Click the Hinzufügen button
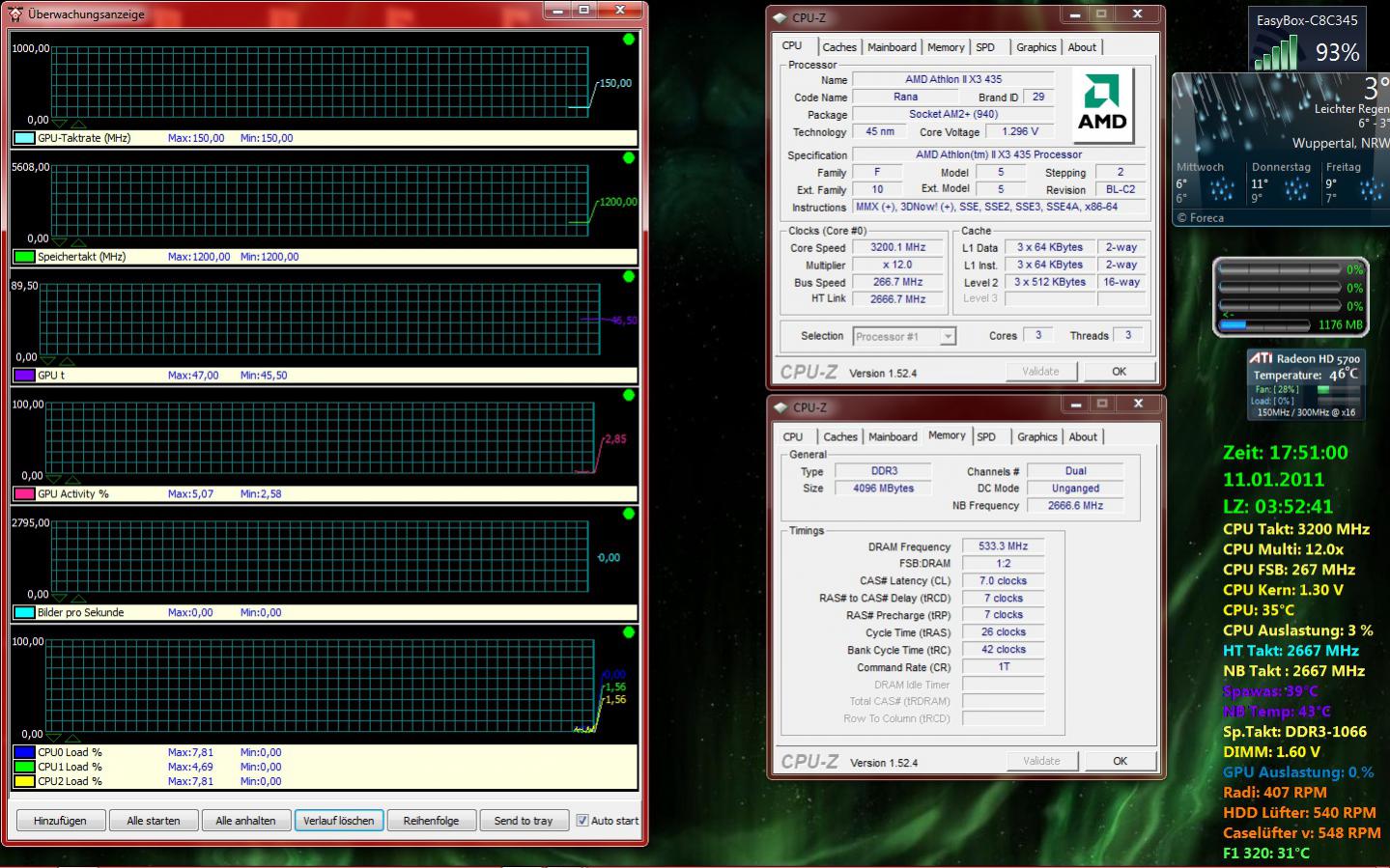 pyautogui.click(x=60, y=821)
